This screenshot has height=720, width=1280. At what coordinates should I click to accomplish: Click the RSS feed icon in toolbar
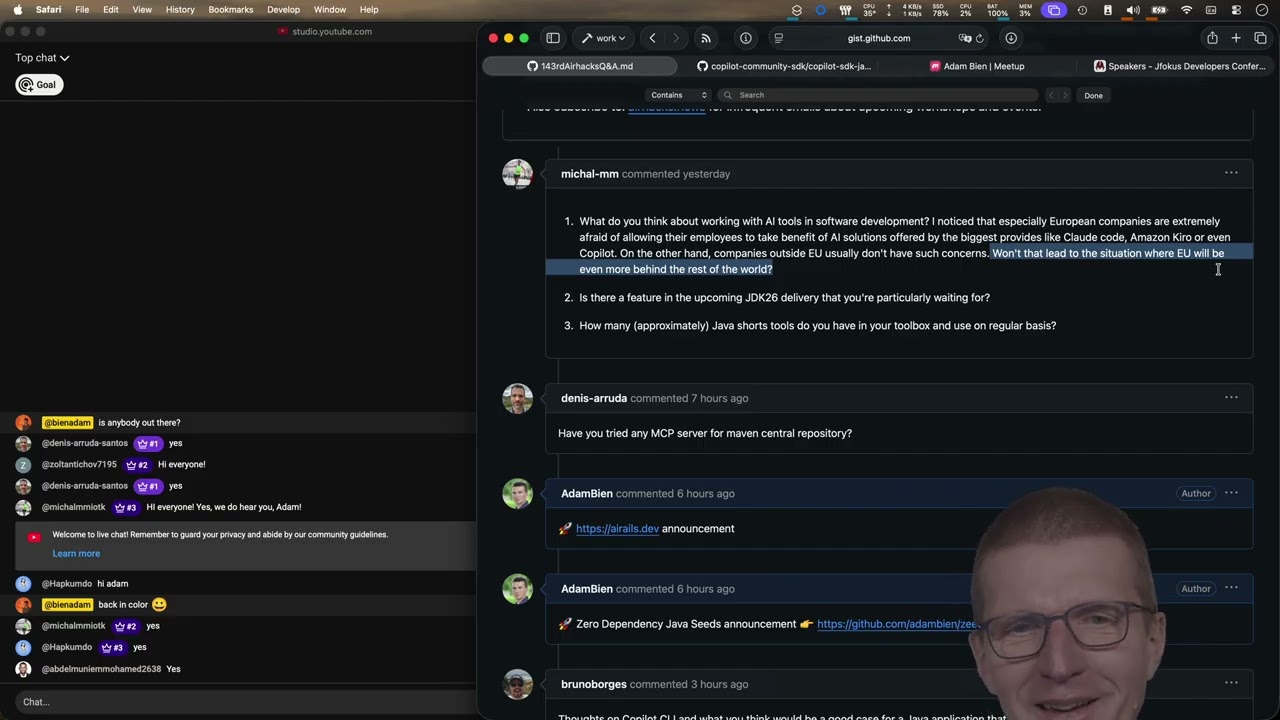click(x=706, y=38)
